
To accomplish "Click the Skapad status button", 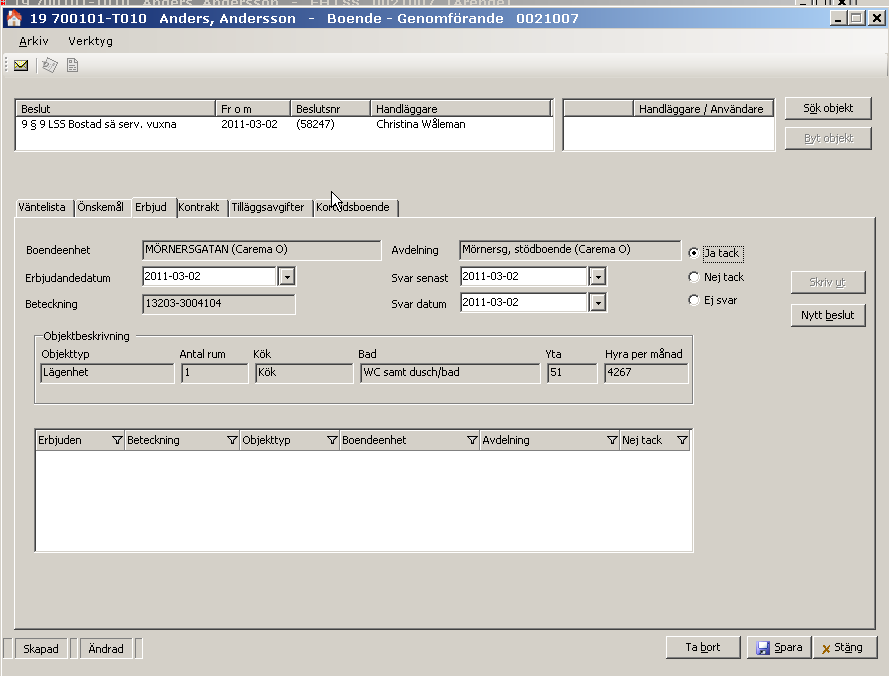I will click(41, 649).
